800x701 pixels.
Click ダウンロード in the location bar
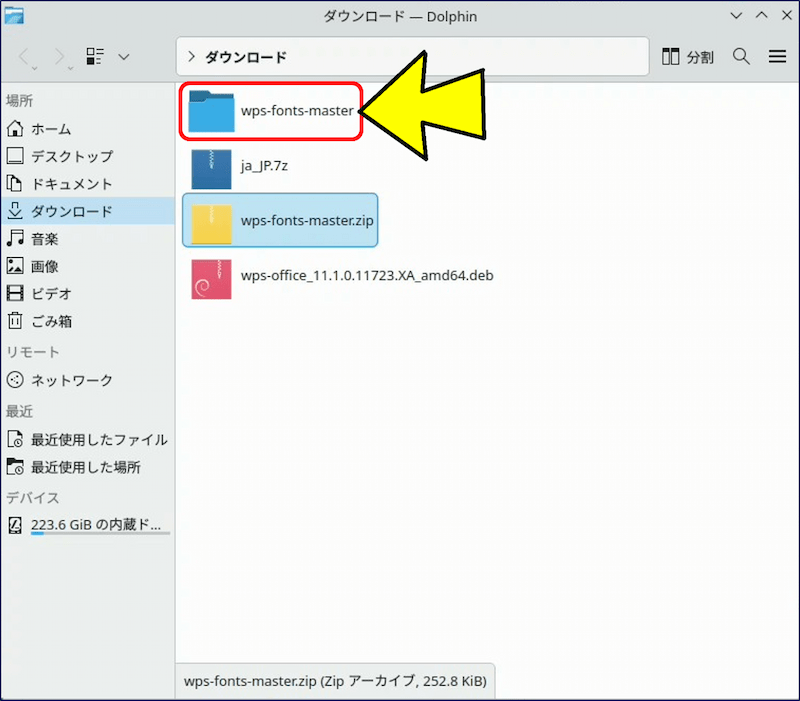[246, 57]
